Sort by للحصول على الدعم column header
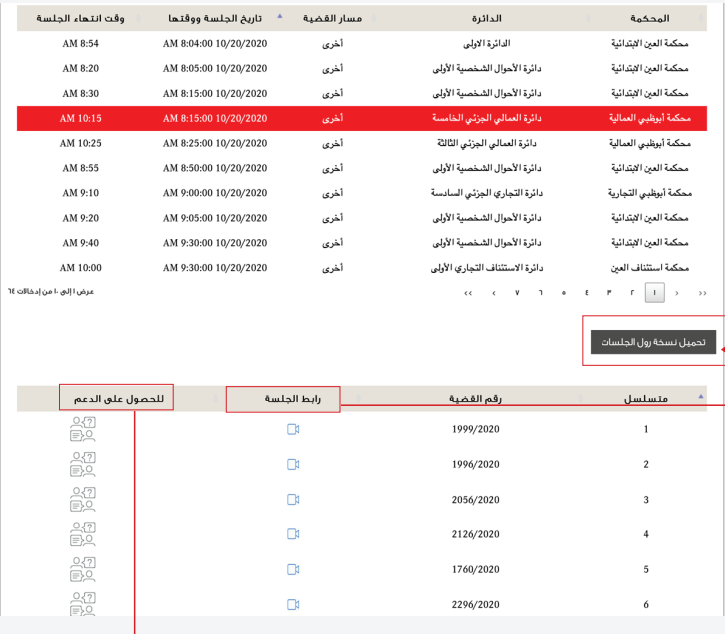This screenshot has width=725, height=634. click(x=119, y=399)
